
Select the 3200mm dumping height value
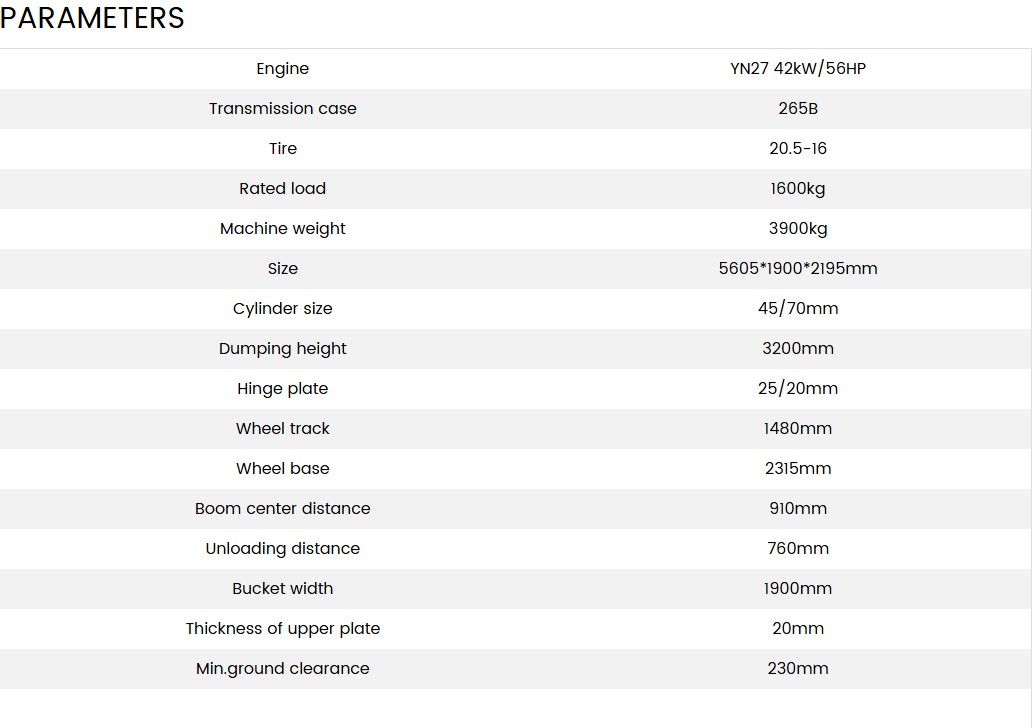pyautogui.click(x=798, y=349)
